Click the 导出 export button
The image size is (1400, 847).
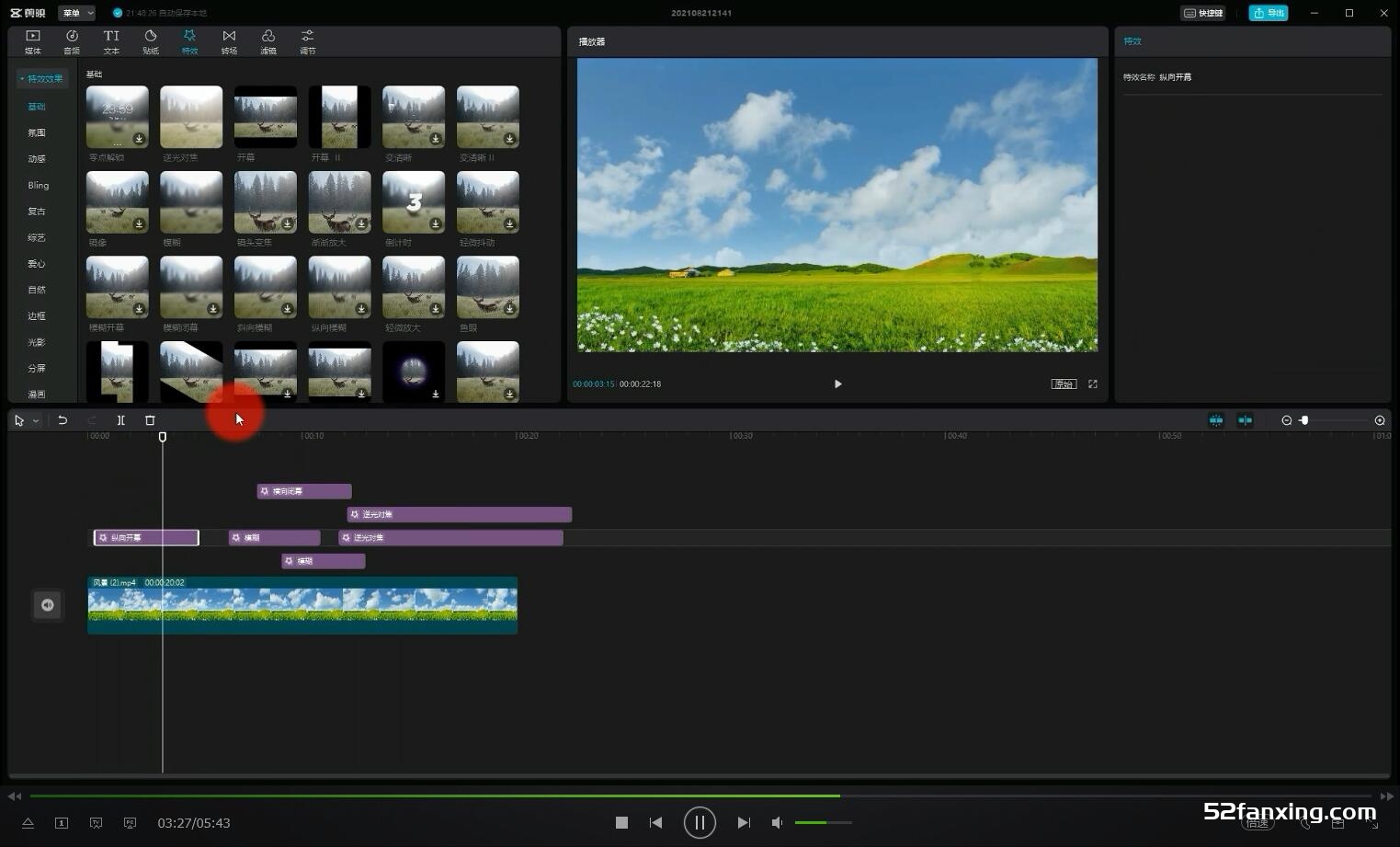(x=1269, y=13)
